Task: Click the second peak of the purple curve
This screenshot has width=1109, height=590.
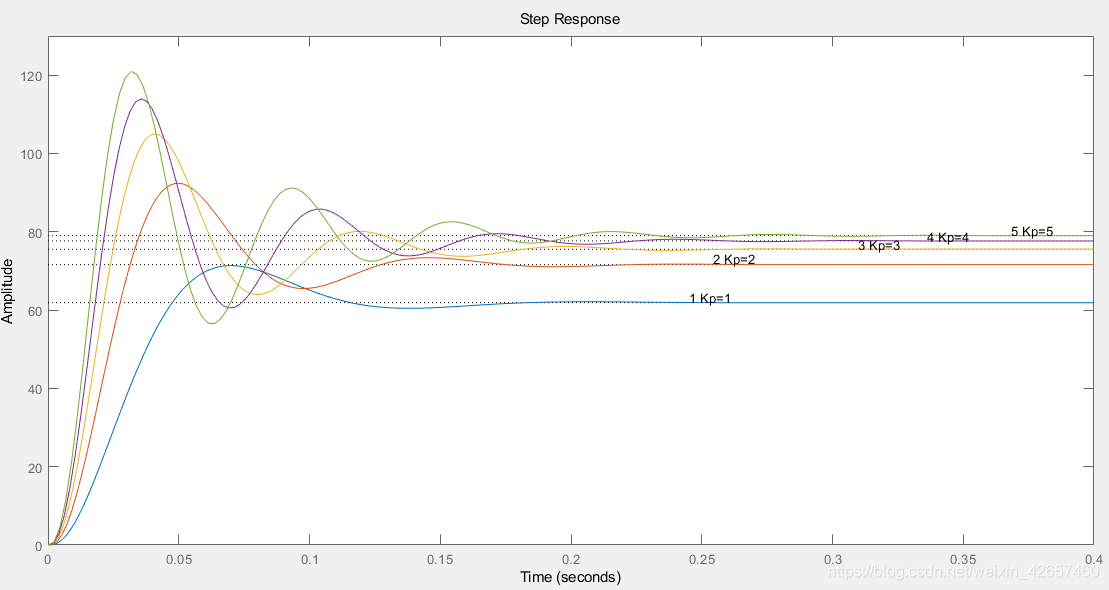Action: point(320,209)
